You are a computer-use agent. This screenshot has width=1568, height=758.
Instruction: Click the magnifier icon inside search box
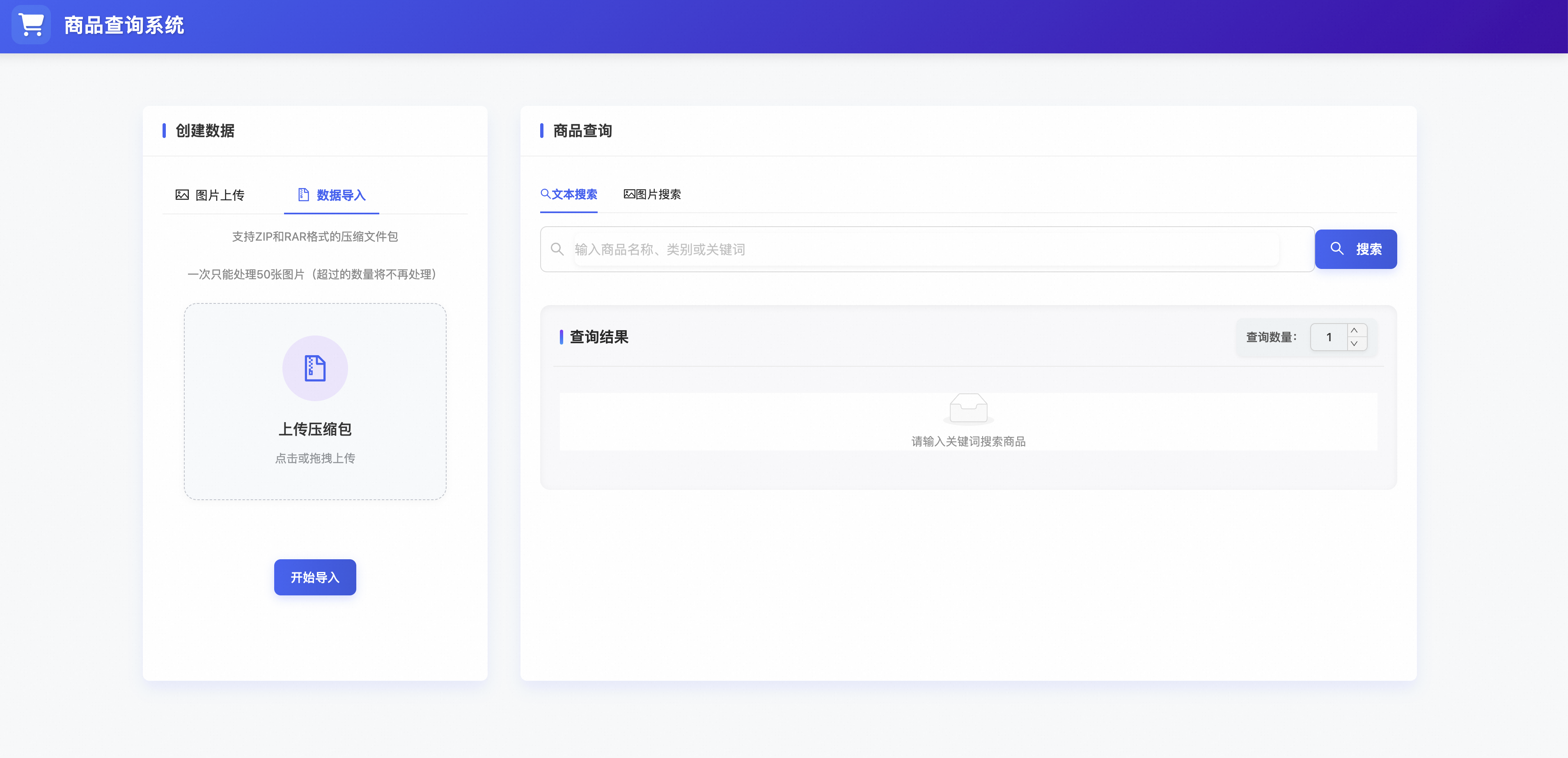click(x=557, y=249)
